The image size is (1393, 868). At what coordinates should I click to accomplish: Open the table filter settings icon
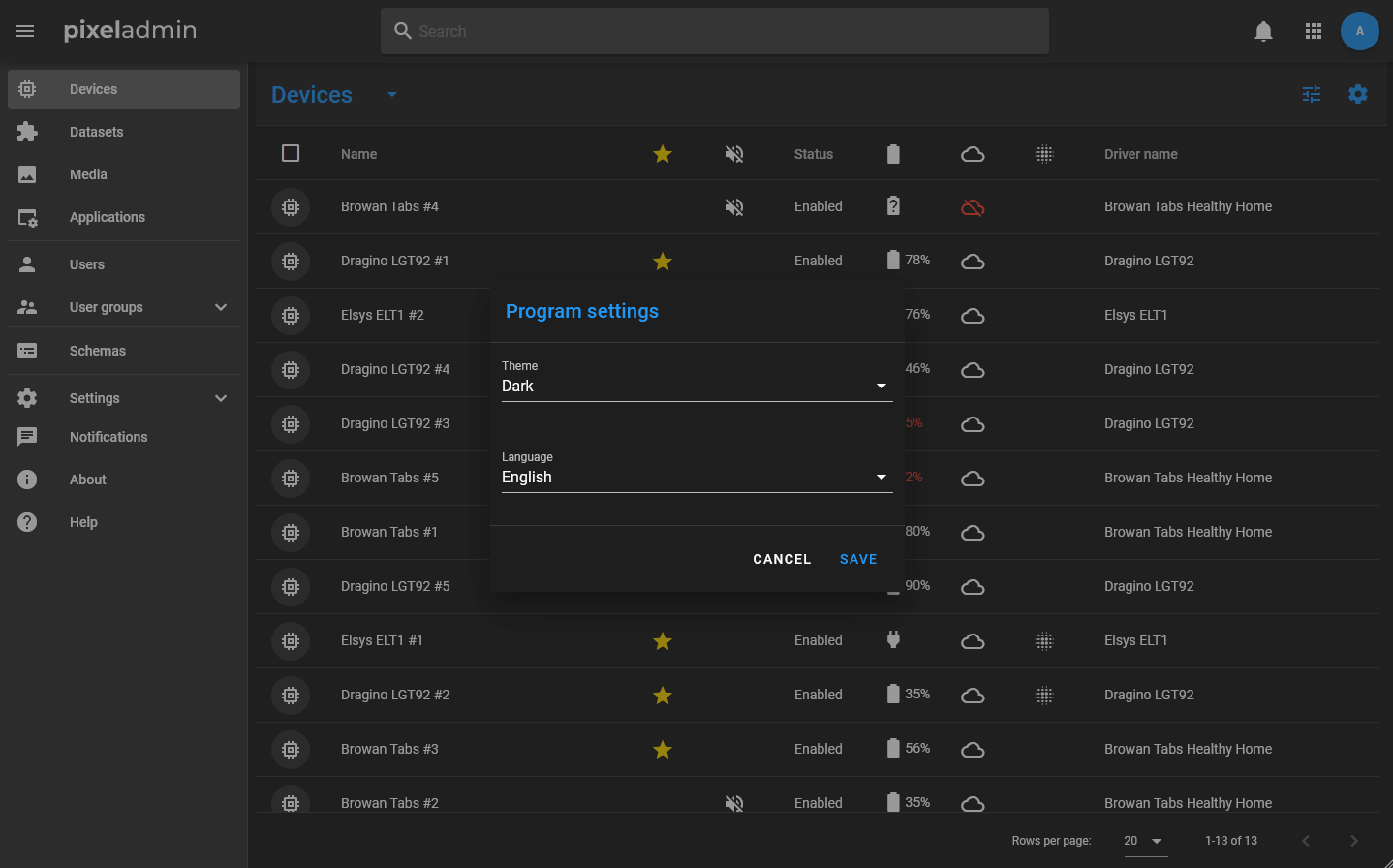(x=1312, y=94)
